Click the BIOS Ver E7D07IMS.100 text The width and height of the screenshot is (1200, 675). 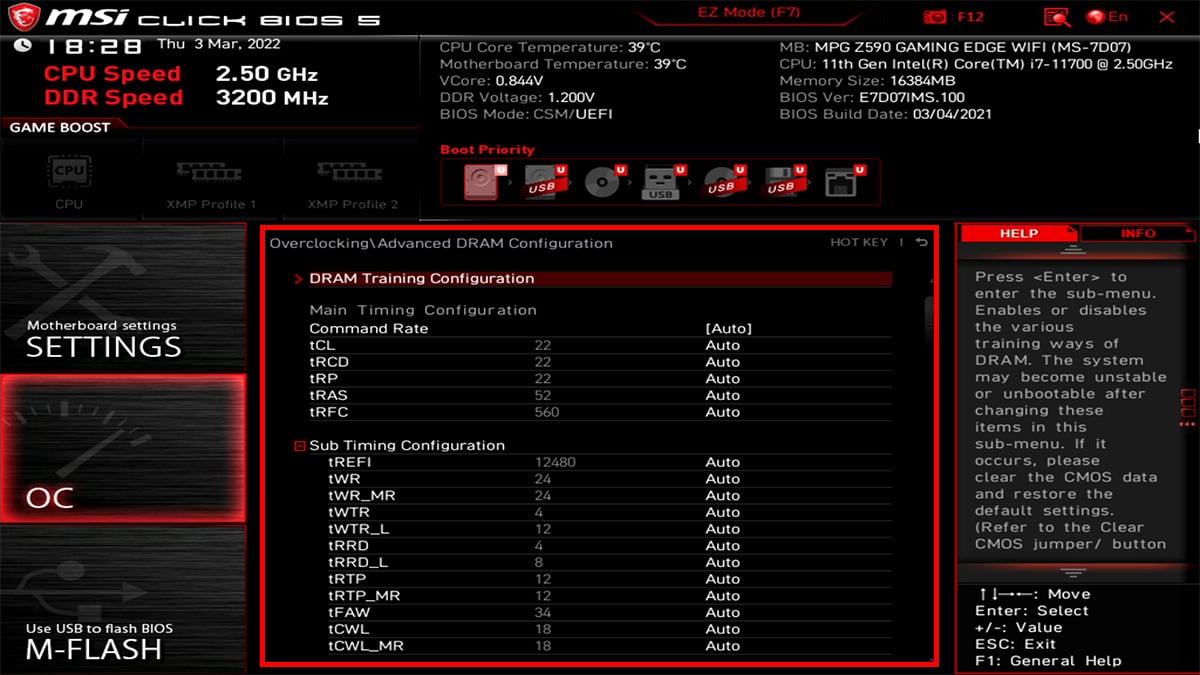tap(872, 98)
